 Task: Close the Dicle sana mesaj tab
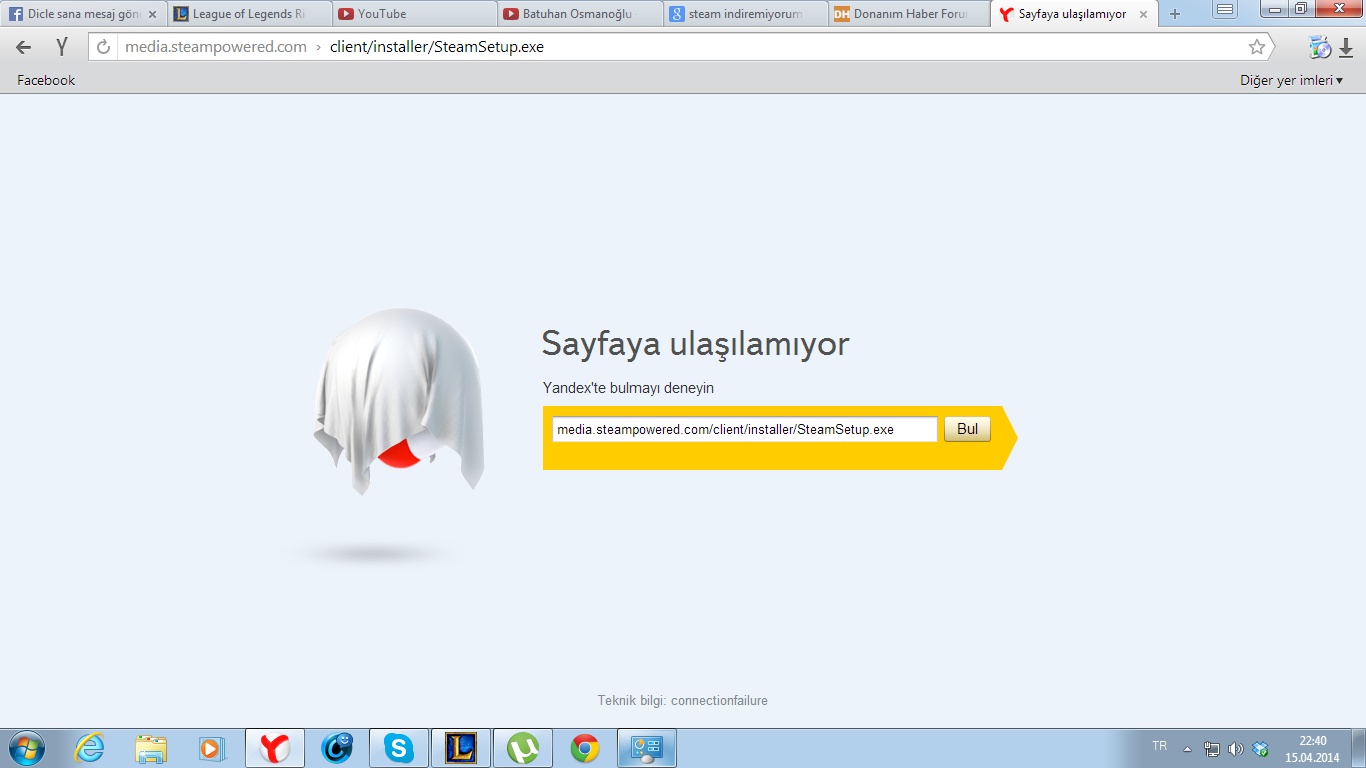(152, 14)
